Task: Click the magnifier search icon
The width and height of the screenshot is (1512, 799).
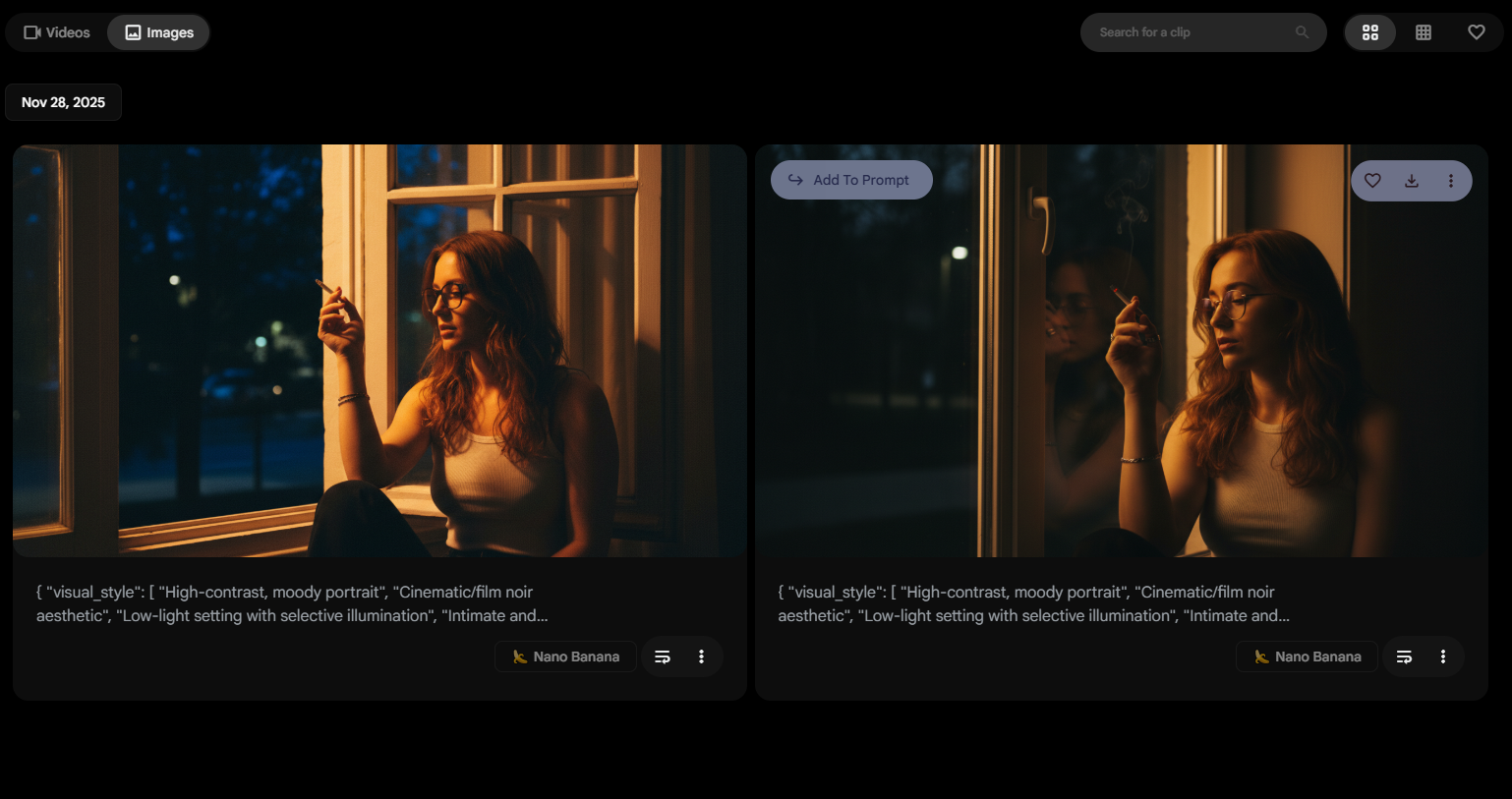Action: pos(1302,32)
